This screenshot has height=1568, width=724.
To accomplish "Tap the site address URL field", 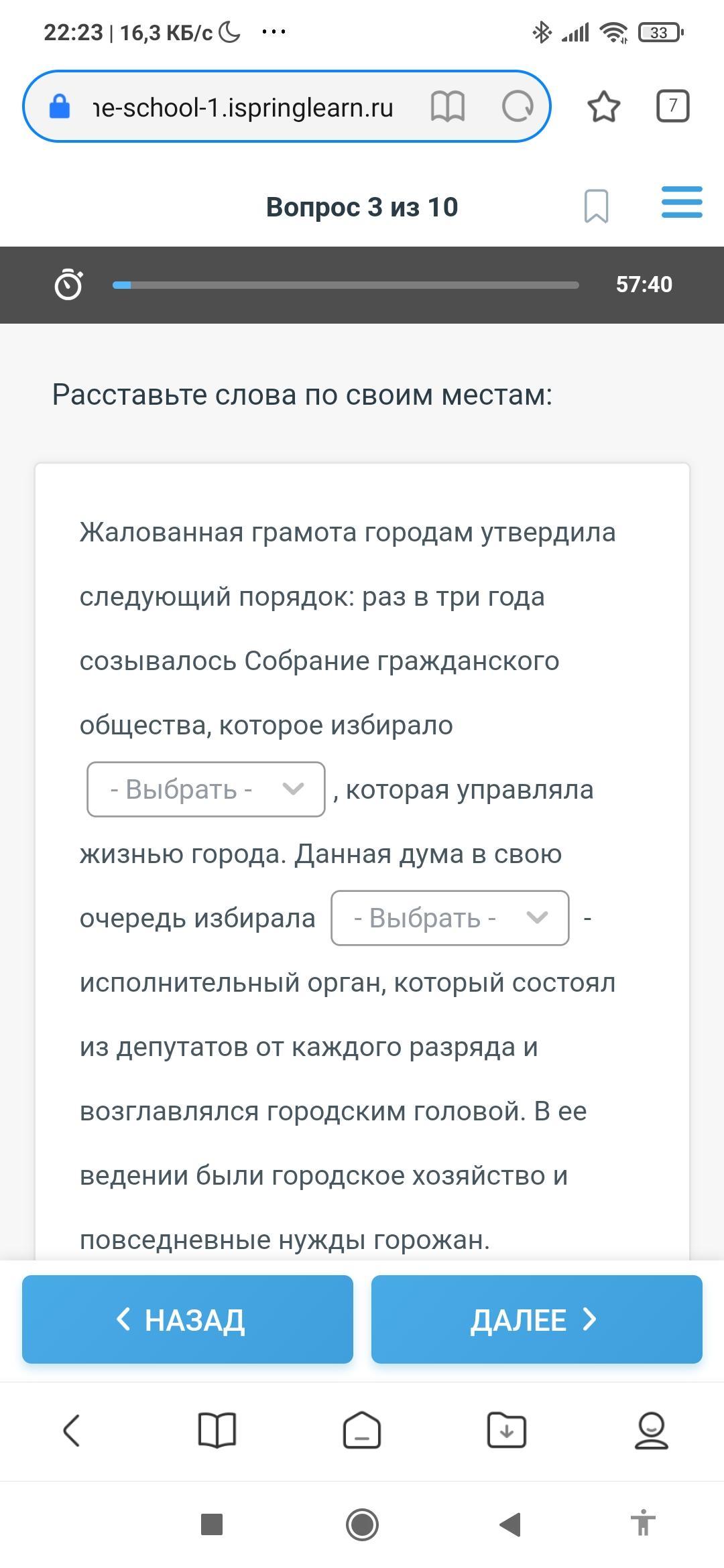I will click(x=243, y=107).
